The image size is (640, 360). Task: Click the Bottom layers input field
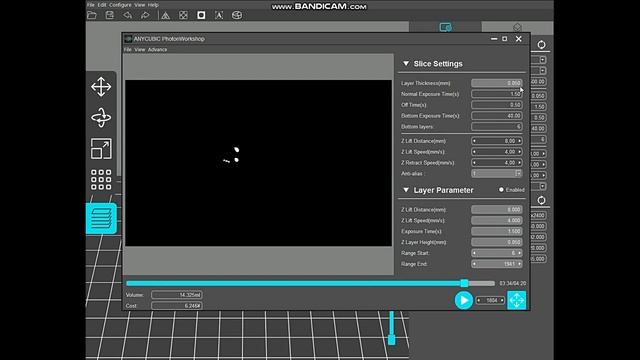(497, 127)
